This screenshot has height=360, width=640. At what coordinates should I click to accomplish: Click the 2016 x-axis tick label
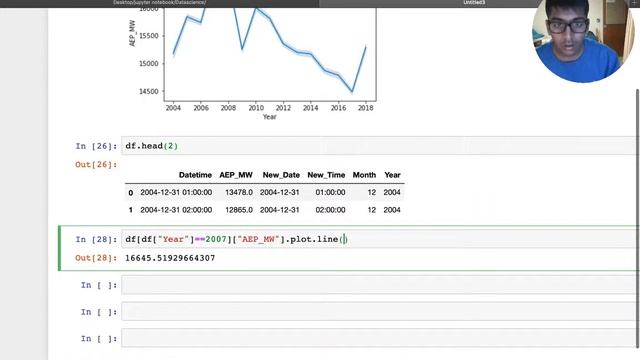click(x=338, y=108)
